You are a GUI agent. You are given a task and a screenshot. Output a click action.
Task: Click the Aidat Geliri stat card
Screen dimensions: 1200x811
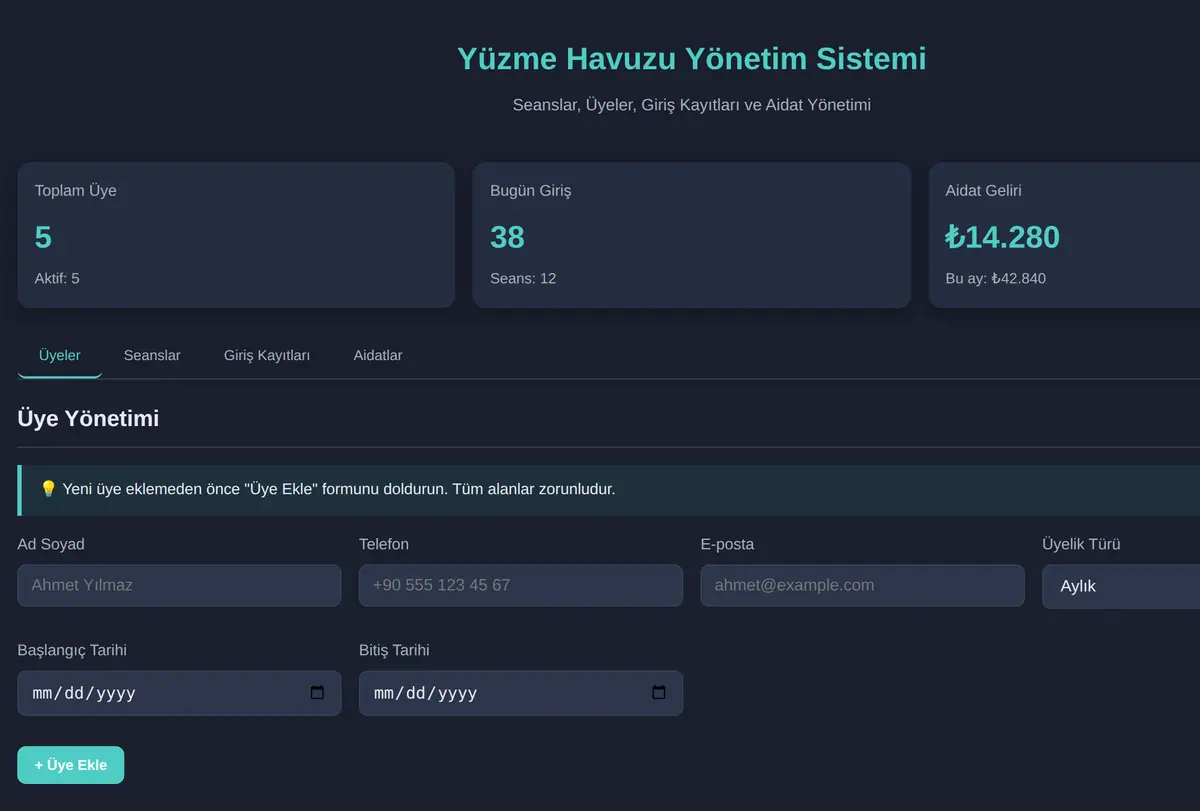coord(1064,235)
